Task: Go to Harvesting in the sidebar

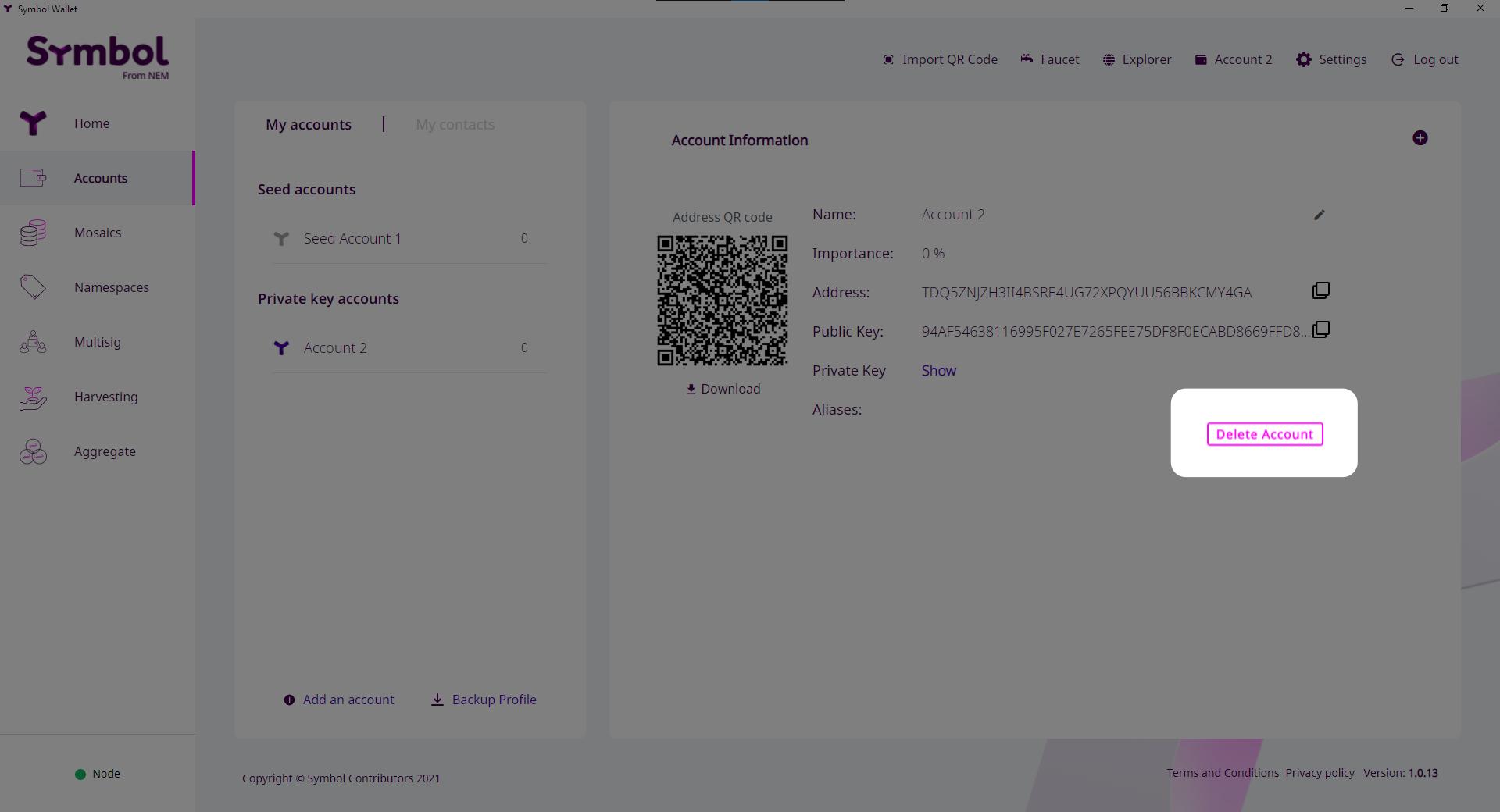Action: [x=105, y=397]
